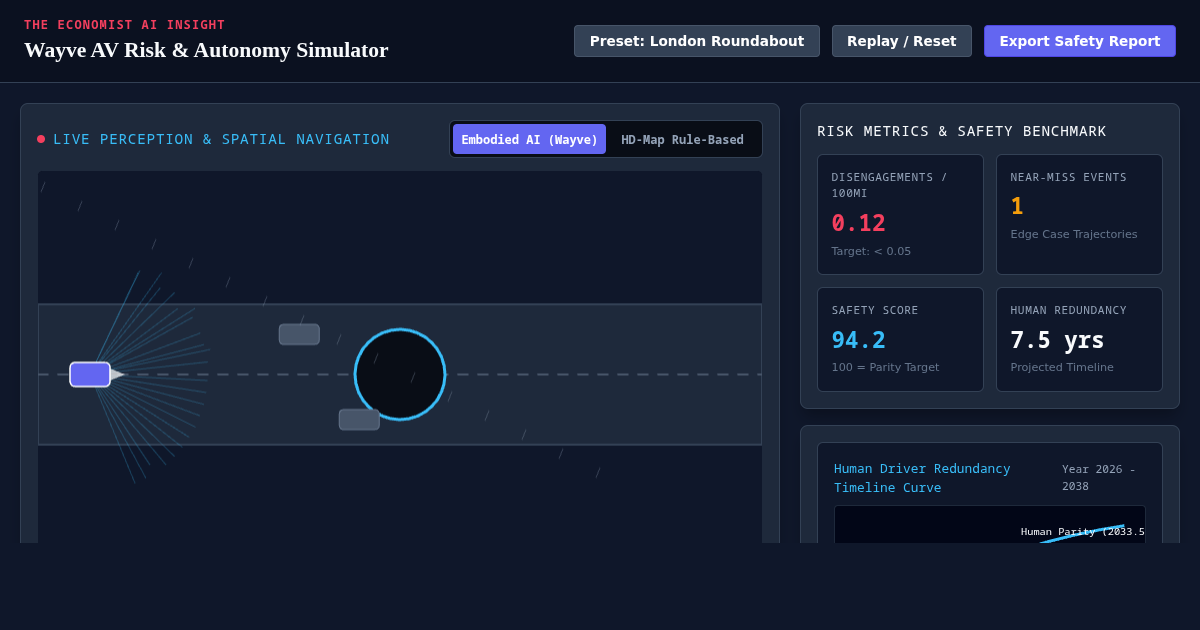Click the Human Driver Redundancy Timeline Curve title
The image size is (1200, 630).
[x=922, y=478]
